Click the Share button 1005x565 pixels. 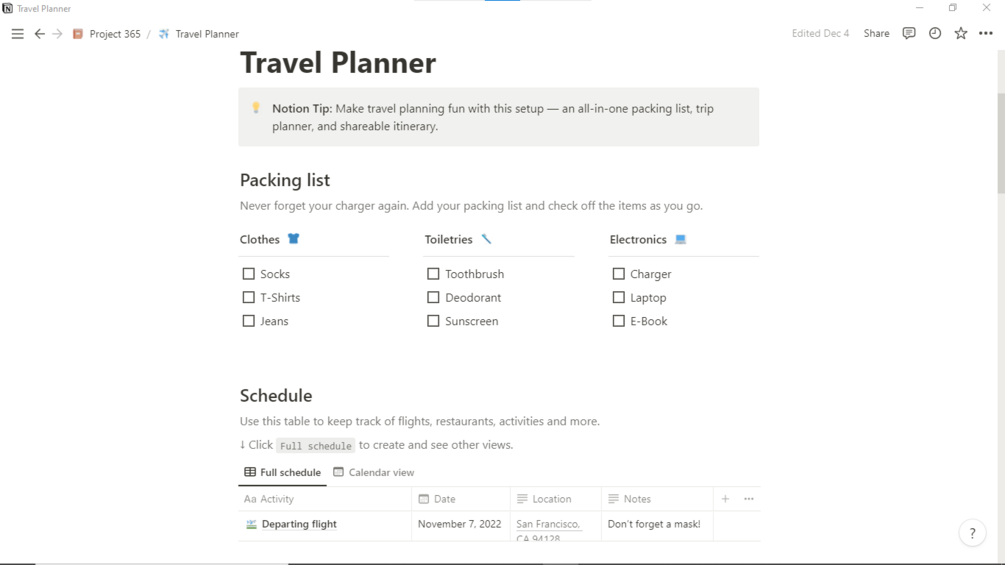click(x=876, y=33)
